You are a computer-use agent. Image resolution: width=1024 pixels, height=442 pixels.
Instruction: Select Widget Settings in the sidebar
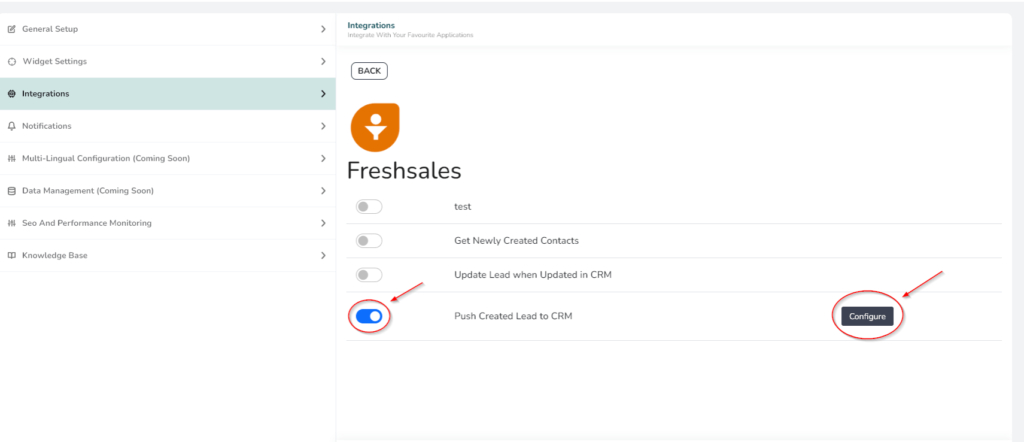pos(168,61)
